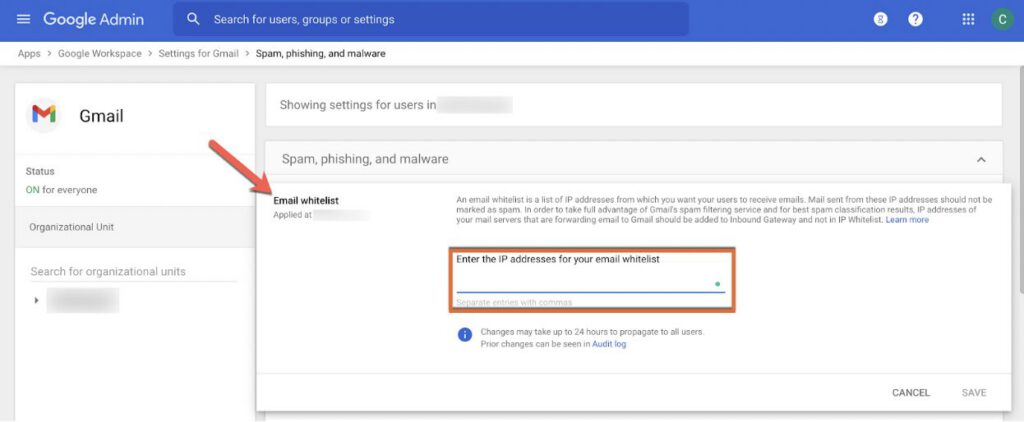Click the Save button
This screenshot has height=422, width=1024.
pos(974,393)
